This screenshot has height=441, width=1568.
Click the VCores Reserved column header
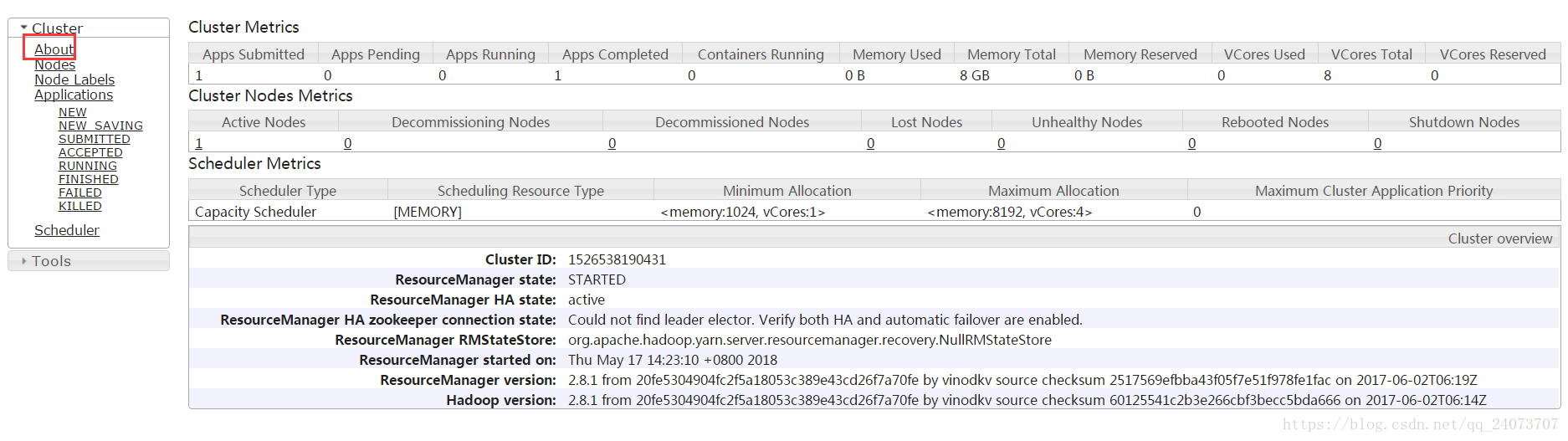pyautogui.click(x=1493, y=54)
